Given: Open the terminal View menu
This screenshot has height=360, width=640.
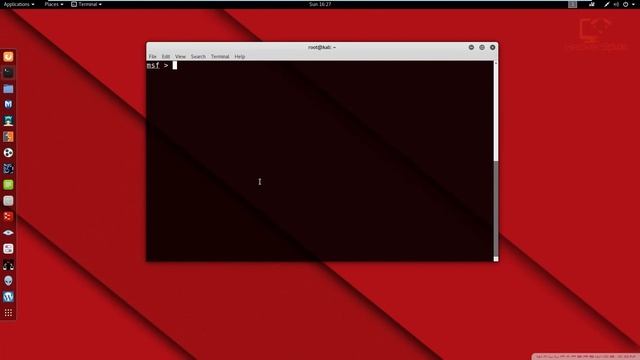Looking at the screenshot, I should (180, 56).
